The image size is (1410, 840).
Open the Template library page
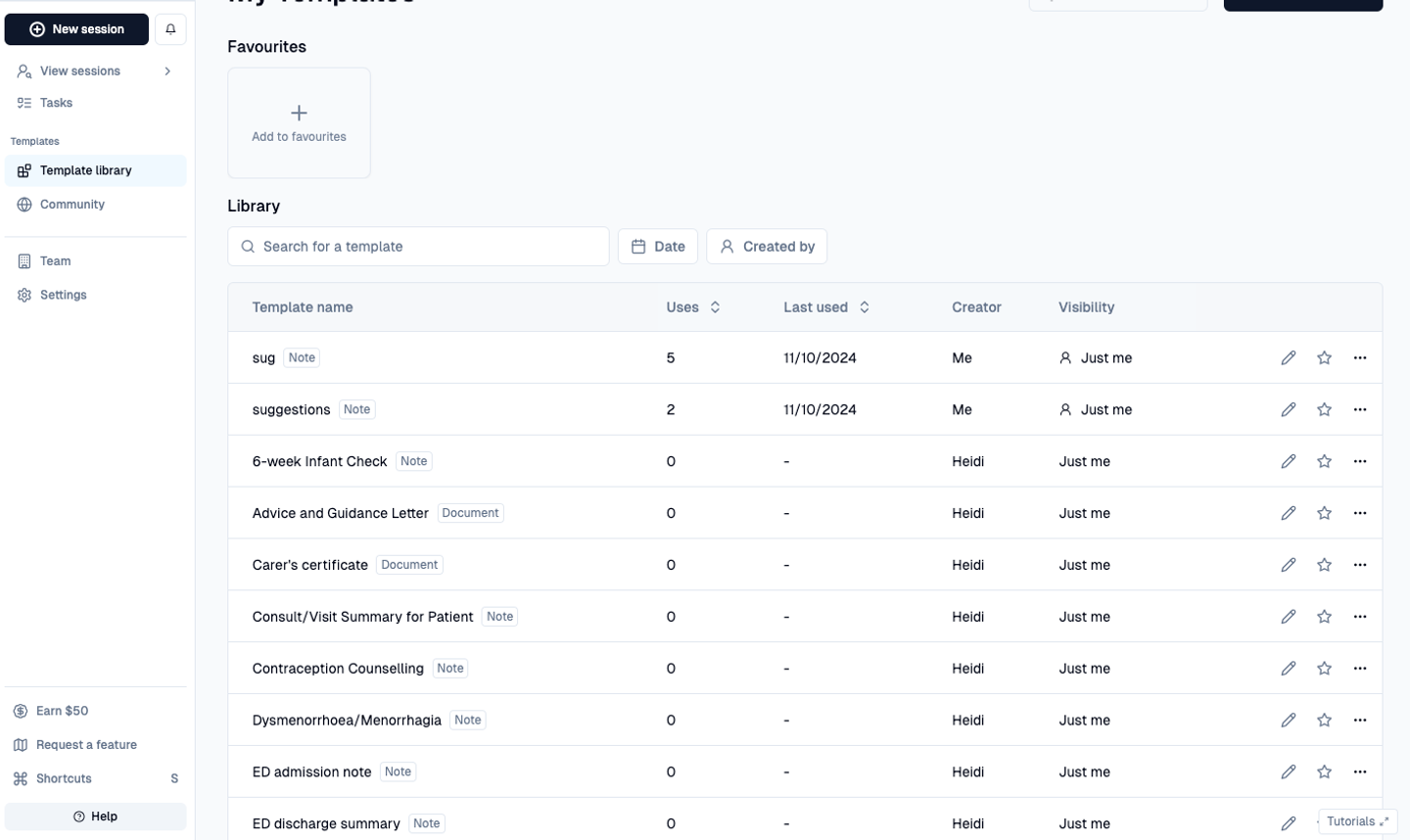(x=95, y=170)
